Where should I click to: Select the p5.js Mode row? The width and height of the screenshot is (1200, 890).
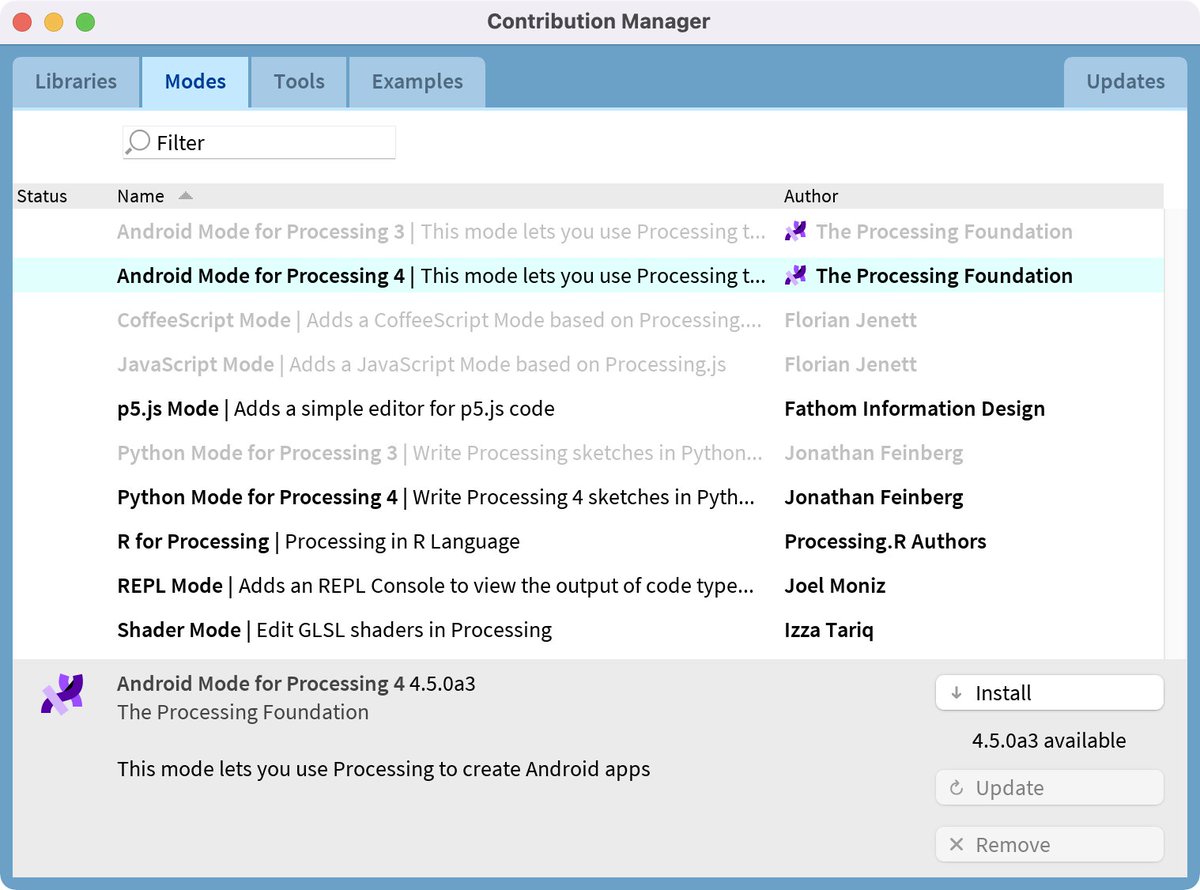point(589,408)
